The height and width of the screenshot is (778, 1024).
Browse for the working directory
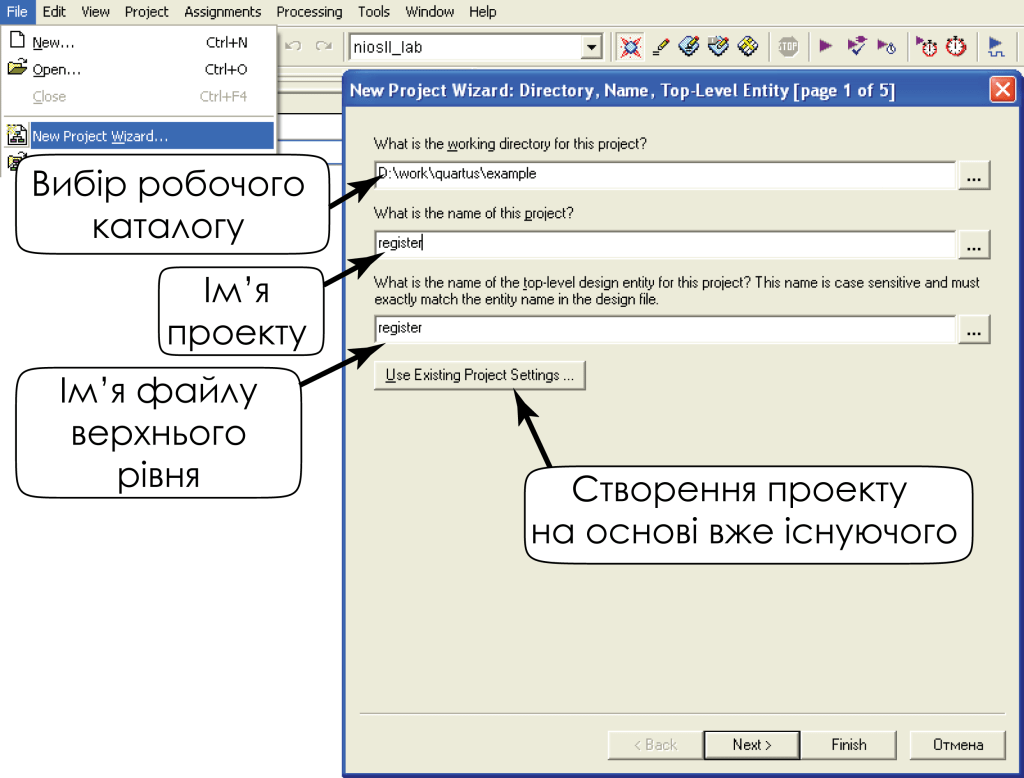click(974, 175)
